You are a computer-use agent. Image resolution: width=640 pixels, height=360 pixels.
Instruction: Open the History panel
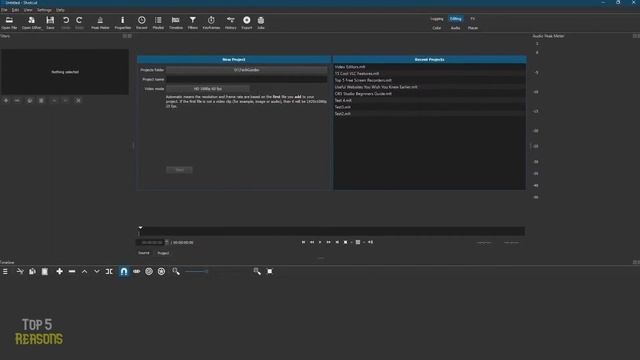point(231,23)
